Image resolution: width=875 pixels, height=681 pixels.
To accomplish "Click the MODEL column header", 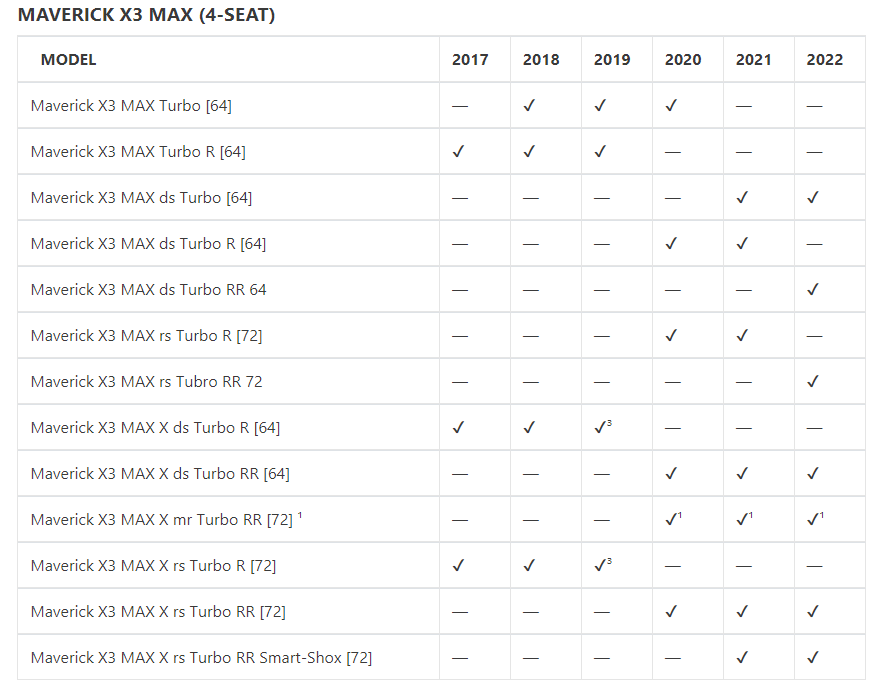I will point(69,60).
